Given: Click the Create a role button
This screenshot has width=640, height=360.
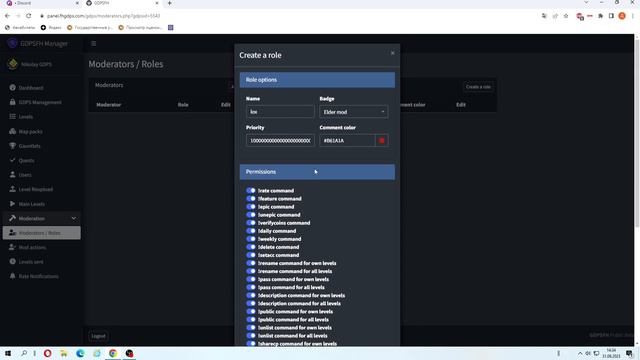Looking at the screenshot, I should (x=478, y=87).
